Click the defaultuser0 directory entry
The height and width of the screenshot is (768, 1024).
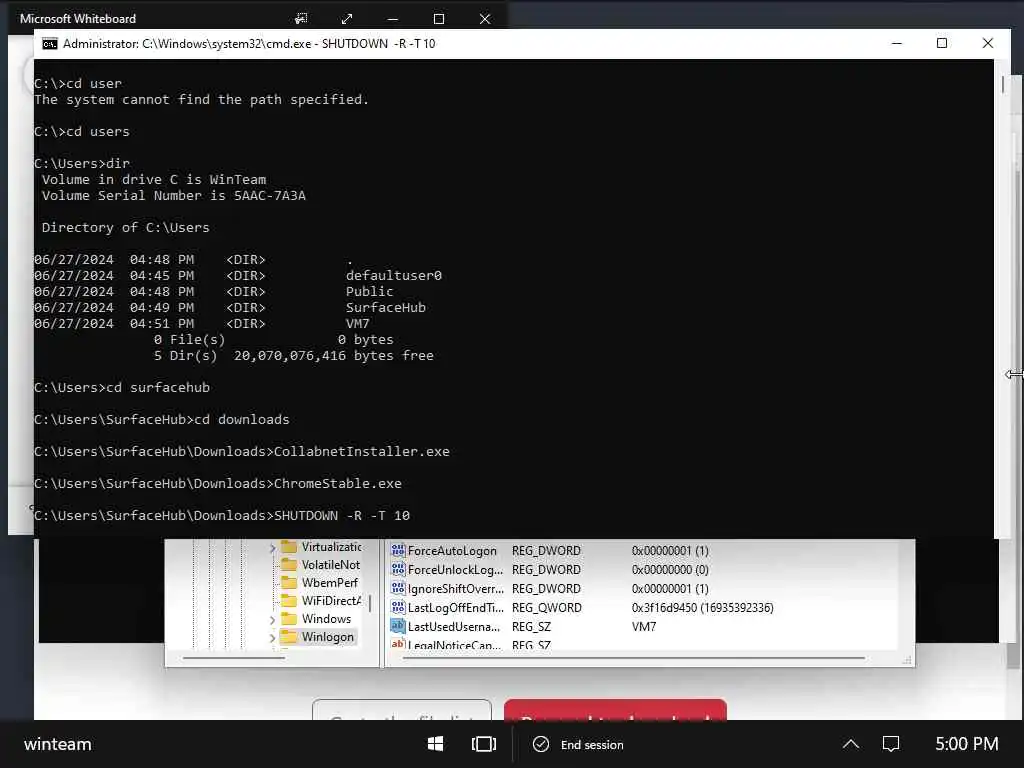pyautogui.click(x=394, y=276)
